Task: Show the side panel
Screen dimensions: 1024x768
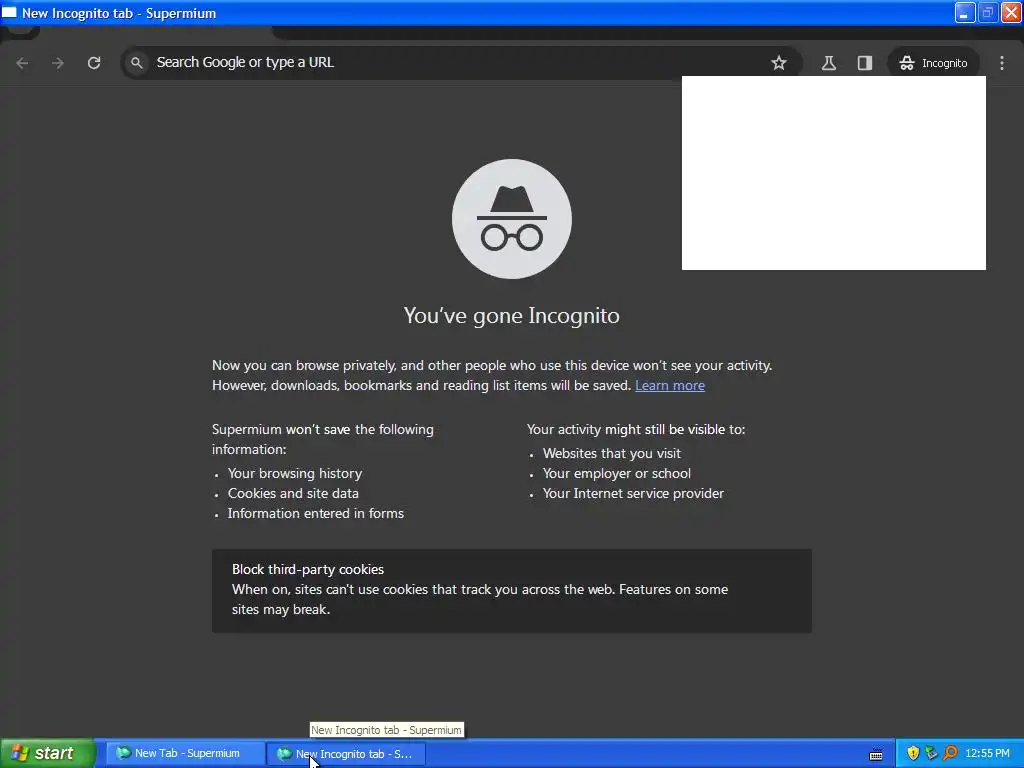Action: 865,63
